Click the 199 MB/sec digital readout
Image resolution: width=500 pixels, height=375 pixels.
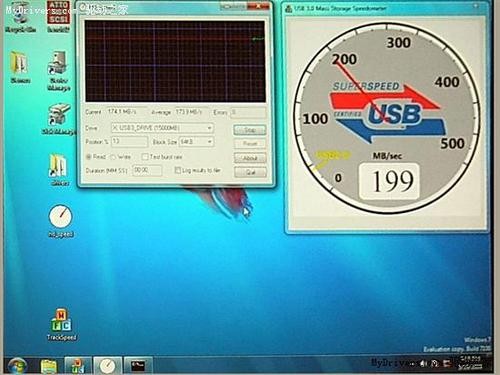[389, 182]
